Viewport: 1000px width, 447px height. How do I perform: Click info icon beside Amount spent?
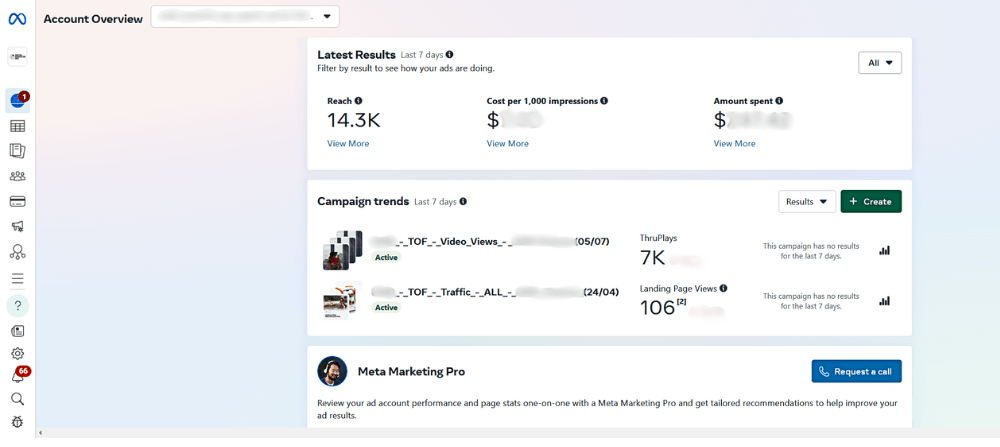(779, 101)
